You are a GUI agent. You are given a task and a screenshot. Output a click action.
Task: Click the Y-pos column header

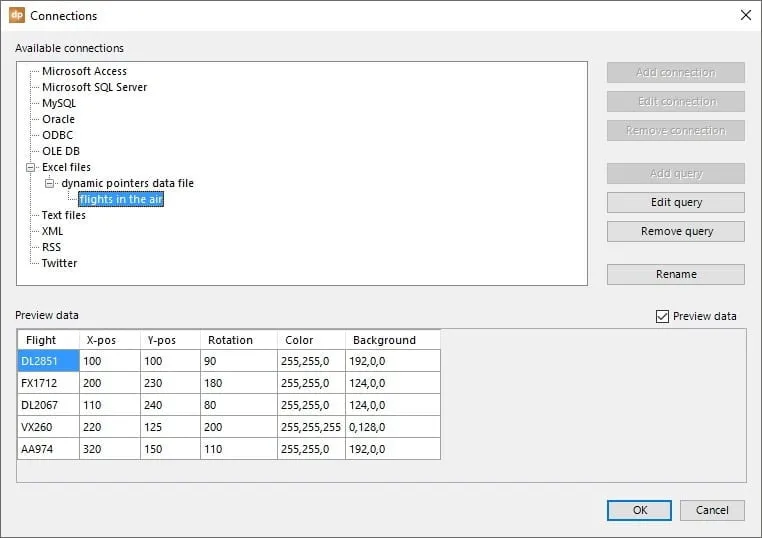tap(171, 340)
